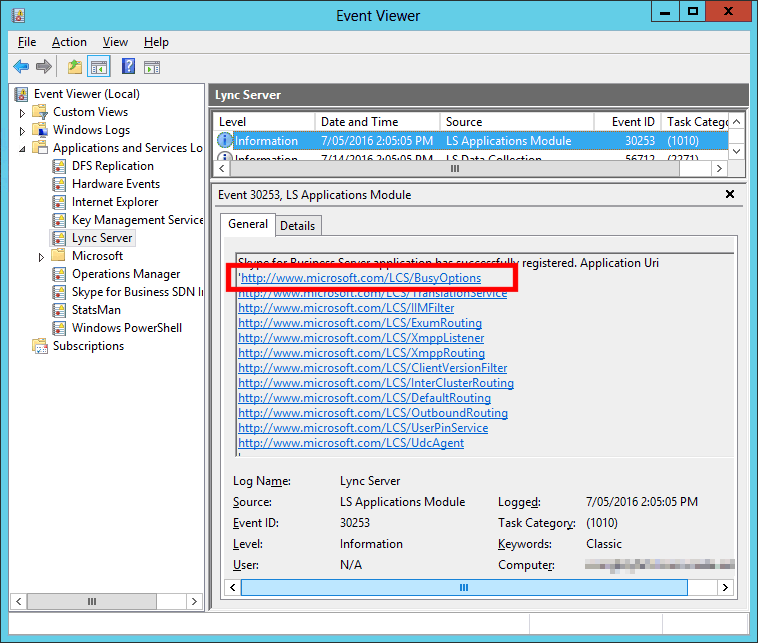Sort events by Task Category column
Screen dimensions: 758x643
click(x=696, y=122)
